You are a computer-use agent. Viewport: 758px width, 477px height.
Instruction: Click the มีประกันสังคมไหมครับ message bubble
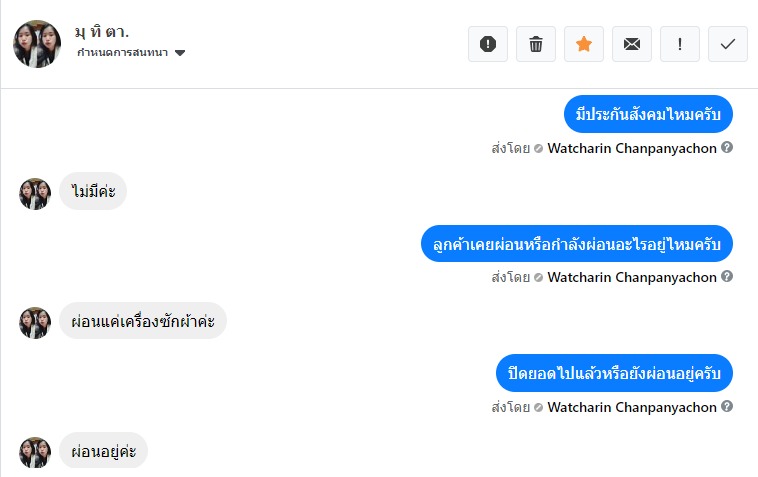648,114
